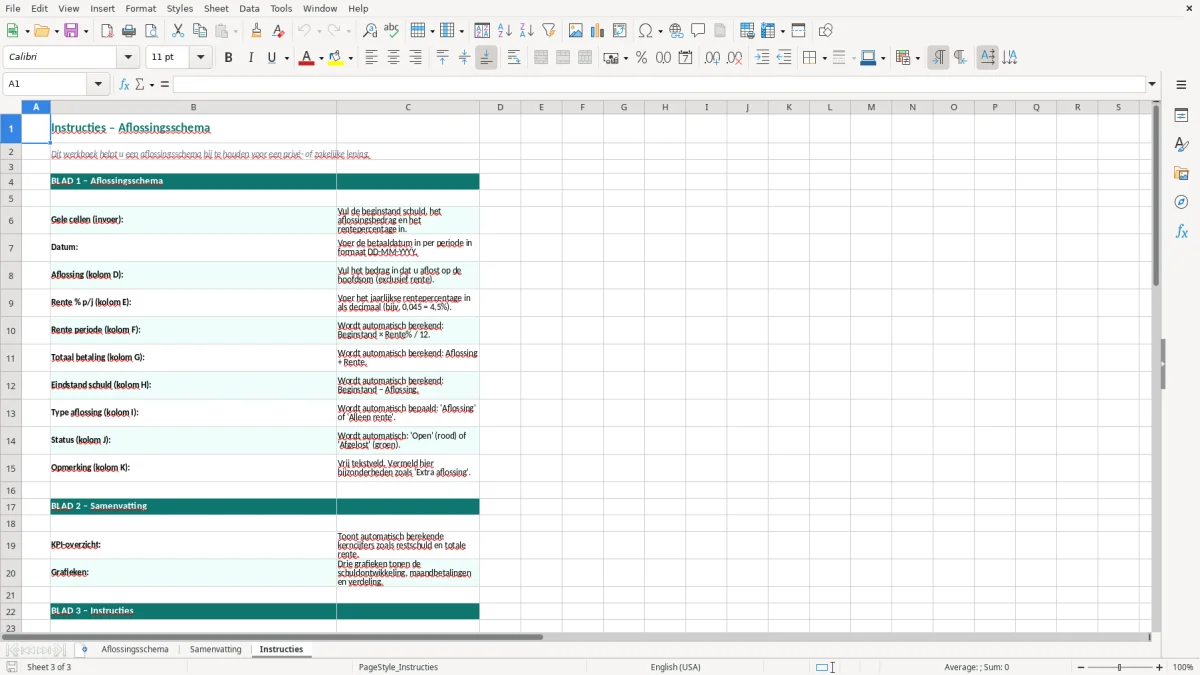Open conditional formatting dropdown arrow
Viewport: 1200px width, 675px height.
[917, 58]
